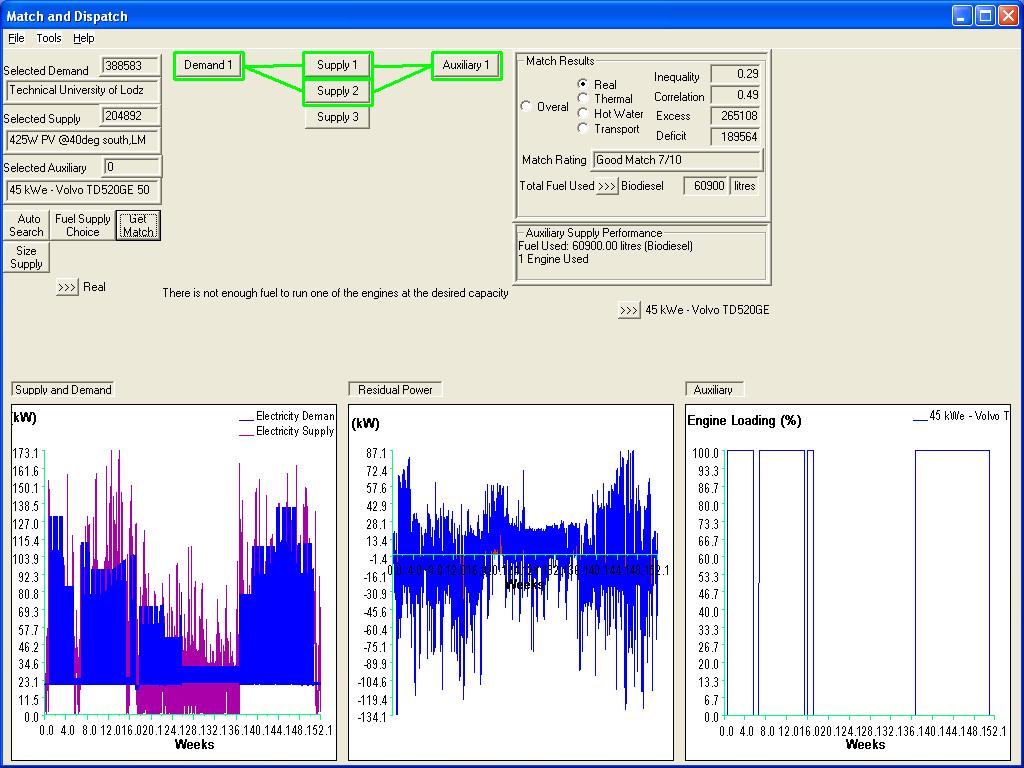Click the >>> arrow beside 45 kWe - Volvo TD520GE

pos(628,310)
